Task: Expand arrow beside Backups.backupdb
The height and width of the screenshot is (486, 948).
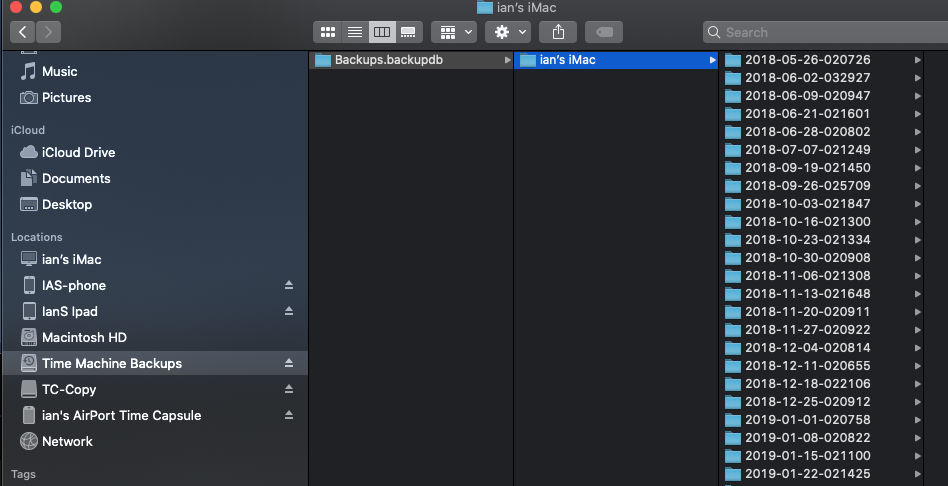Action: point(508,60)
